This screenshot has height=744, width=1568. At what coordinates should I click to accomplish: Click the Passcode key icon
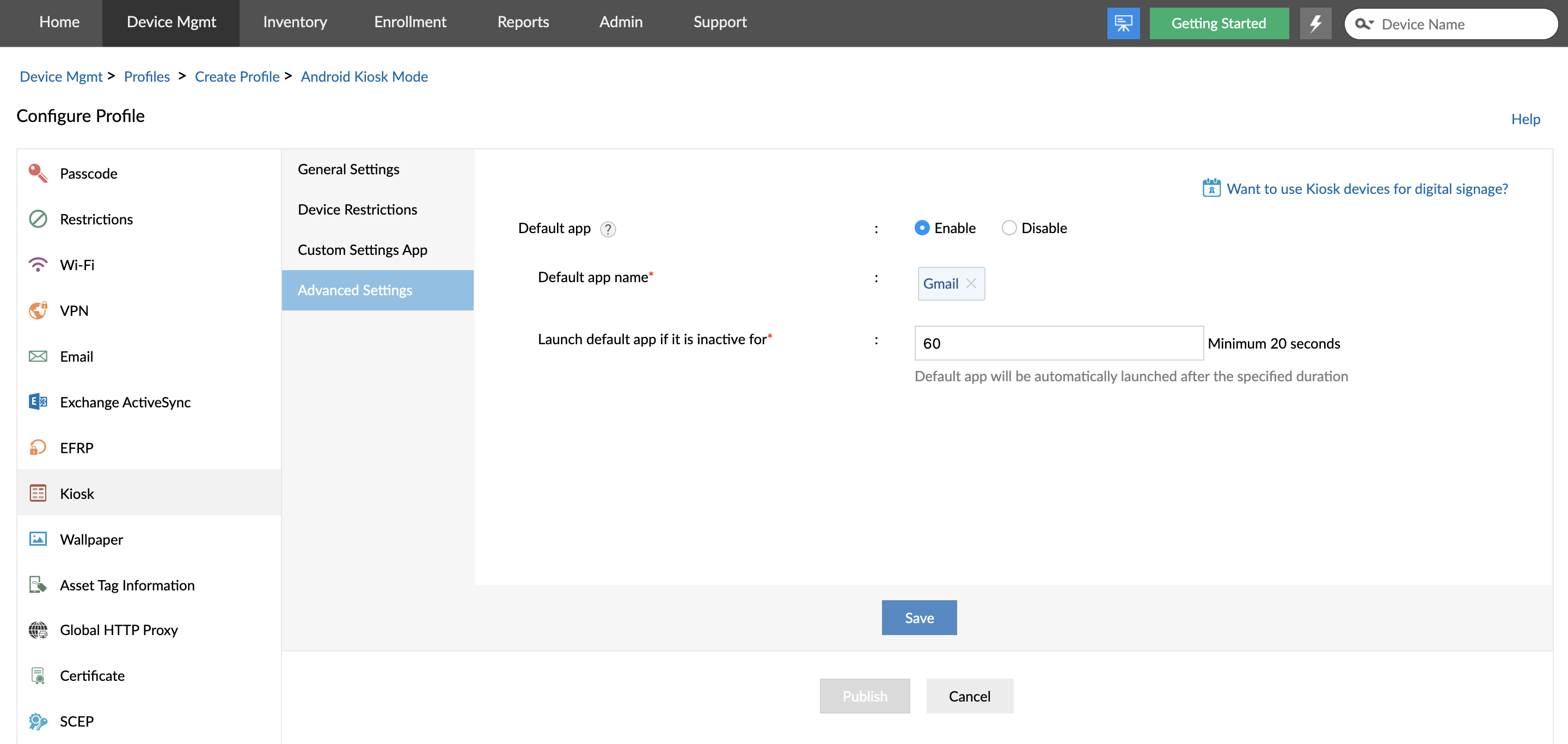point(38,173)
